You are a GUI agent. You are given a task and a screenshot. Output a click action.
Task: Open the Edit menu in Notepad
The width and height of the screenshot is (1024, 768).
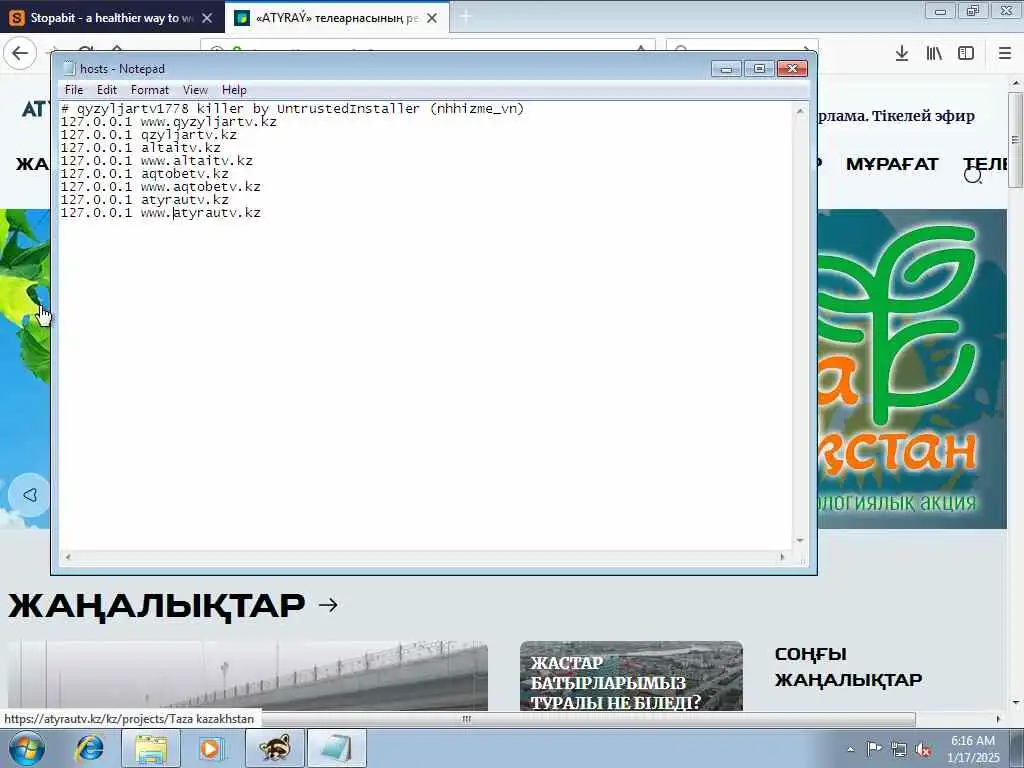pyautogui.click(x=106, y=90)
